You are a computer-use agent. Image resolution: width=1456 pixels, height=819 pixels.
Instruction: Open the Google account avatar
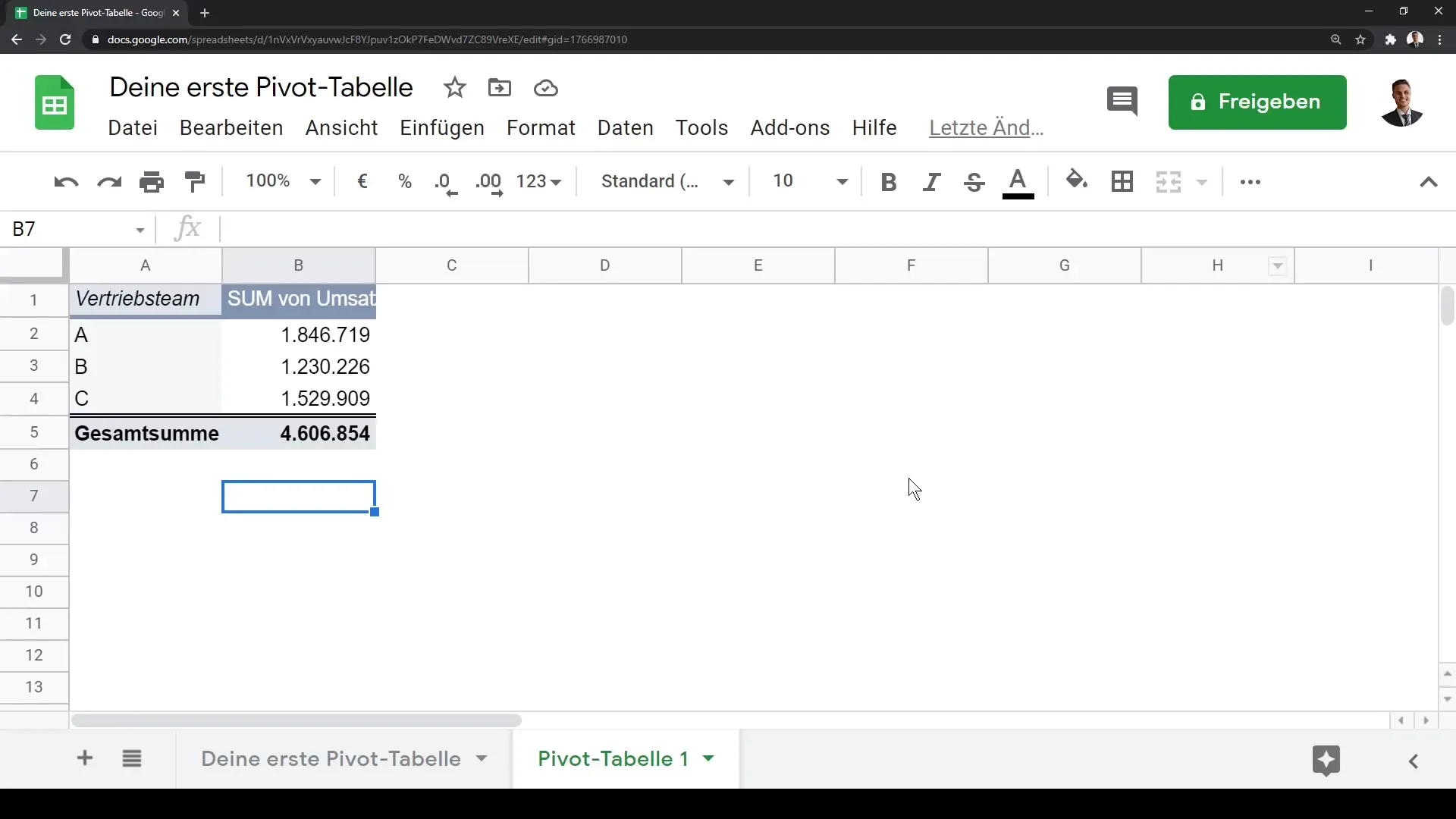click(x=1401, y=102)
